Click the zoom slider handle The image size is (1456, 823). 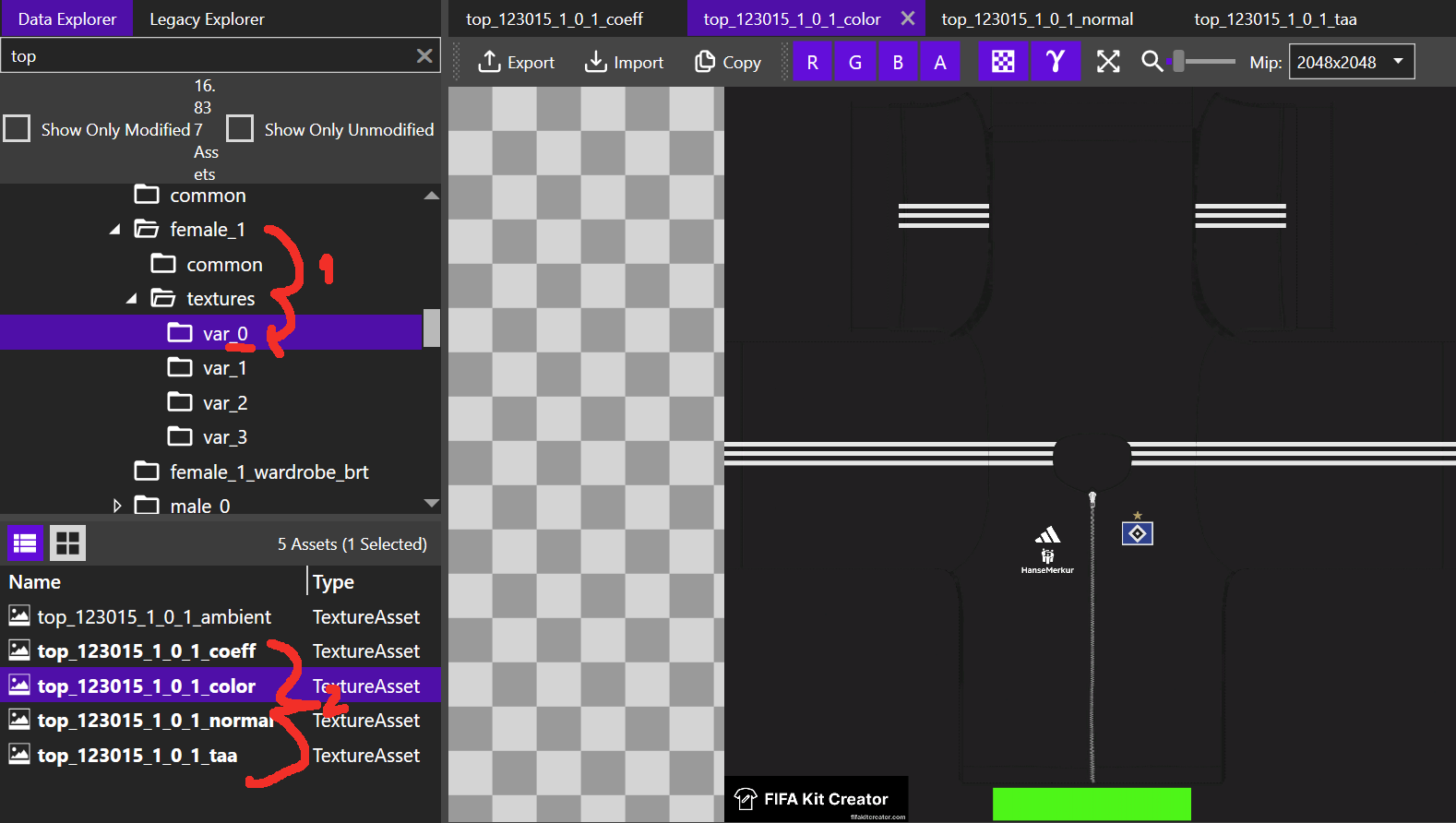coord(1178,62)
